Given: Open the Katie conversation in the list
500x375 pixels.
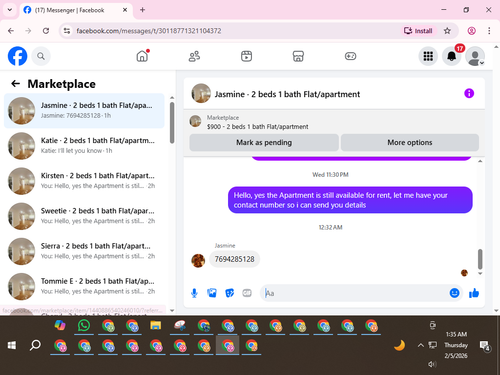Looking at the screenshot, I should 84,146.
